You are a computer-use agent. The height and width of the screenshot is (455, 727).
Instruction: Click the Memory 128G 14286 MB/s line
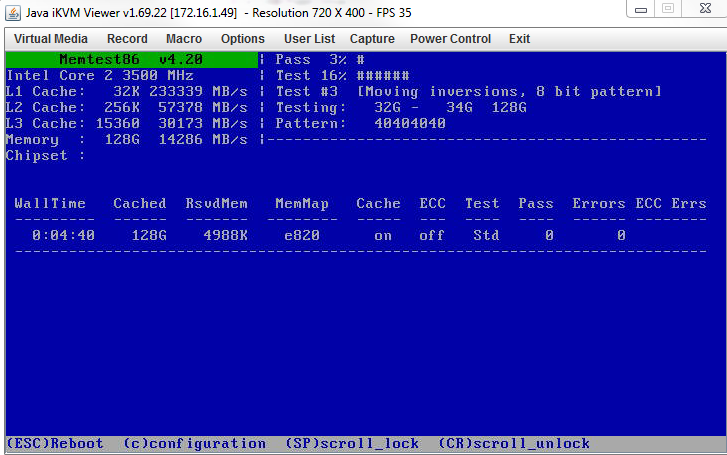click(127, 140)
